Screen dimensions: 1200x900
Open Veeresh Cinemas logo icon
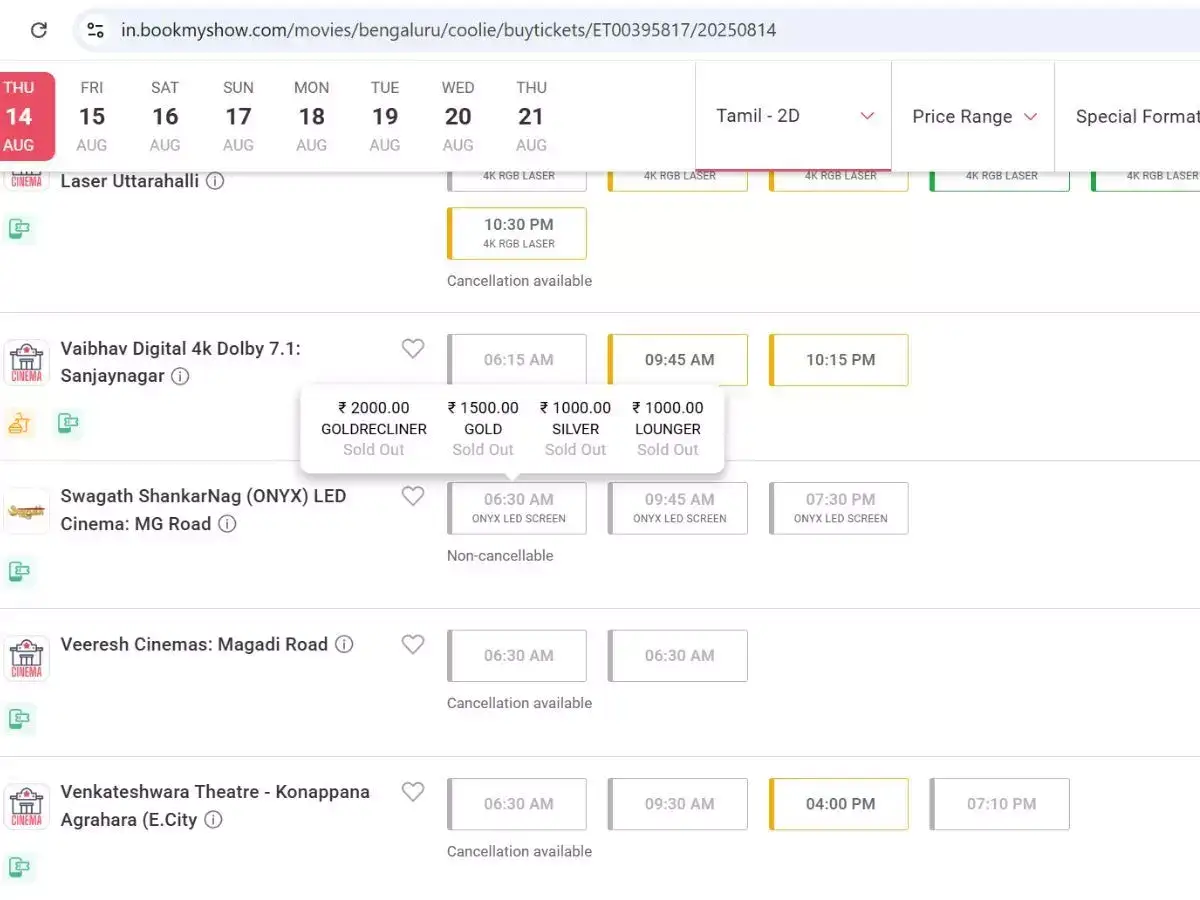tap(26, 659)
